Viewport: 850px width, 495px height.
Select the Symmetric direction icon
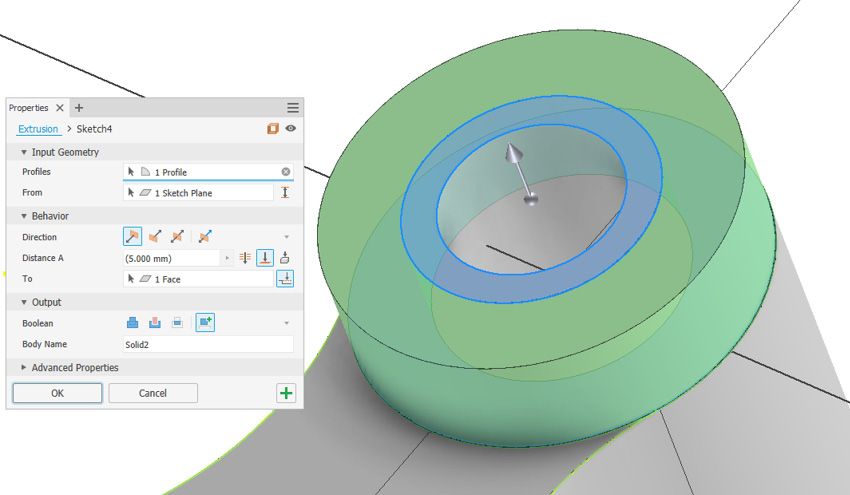pyautogui.click(x=177, y=236)
